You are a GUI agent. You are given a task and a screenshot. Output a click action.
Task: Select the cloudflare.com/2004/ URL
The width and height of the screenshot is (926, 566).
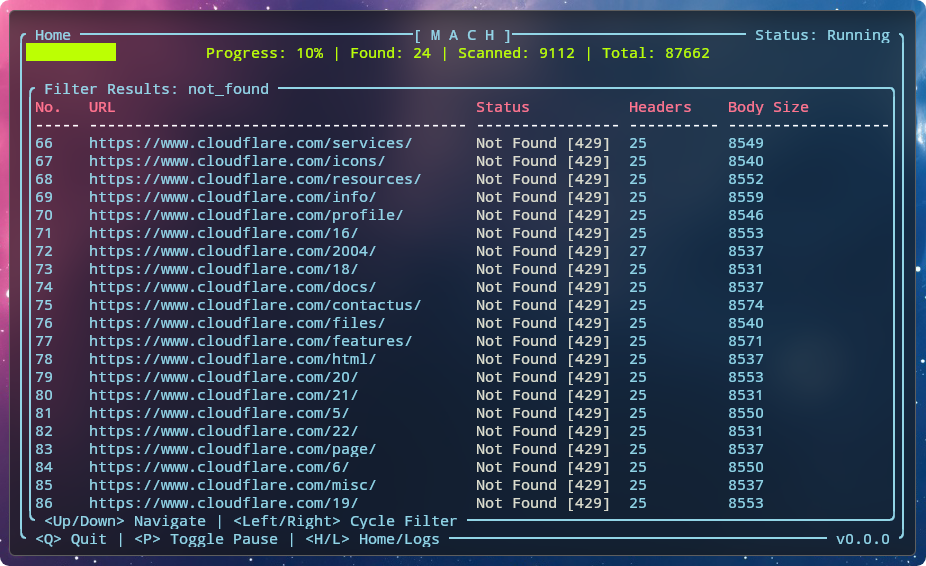[x=233, y=252]
